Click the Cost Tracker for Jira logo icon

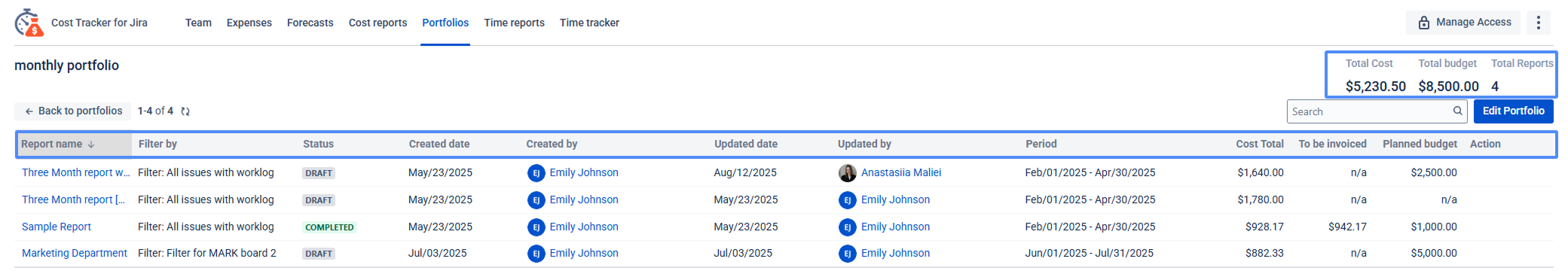point(29,23)
